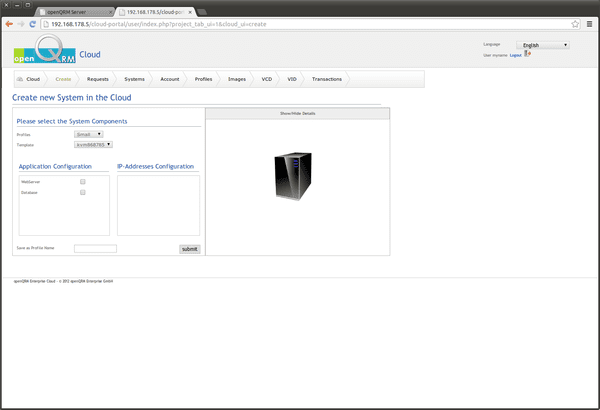
Task: Click the browser back arrow
Action: coord(9,24)
